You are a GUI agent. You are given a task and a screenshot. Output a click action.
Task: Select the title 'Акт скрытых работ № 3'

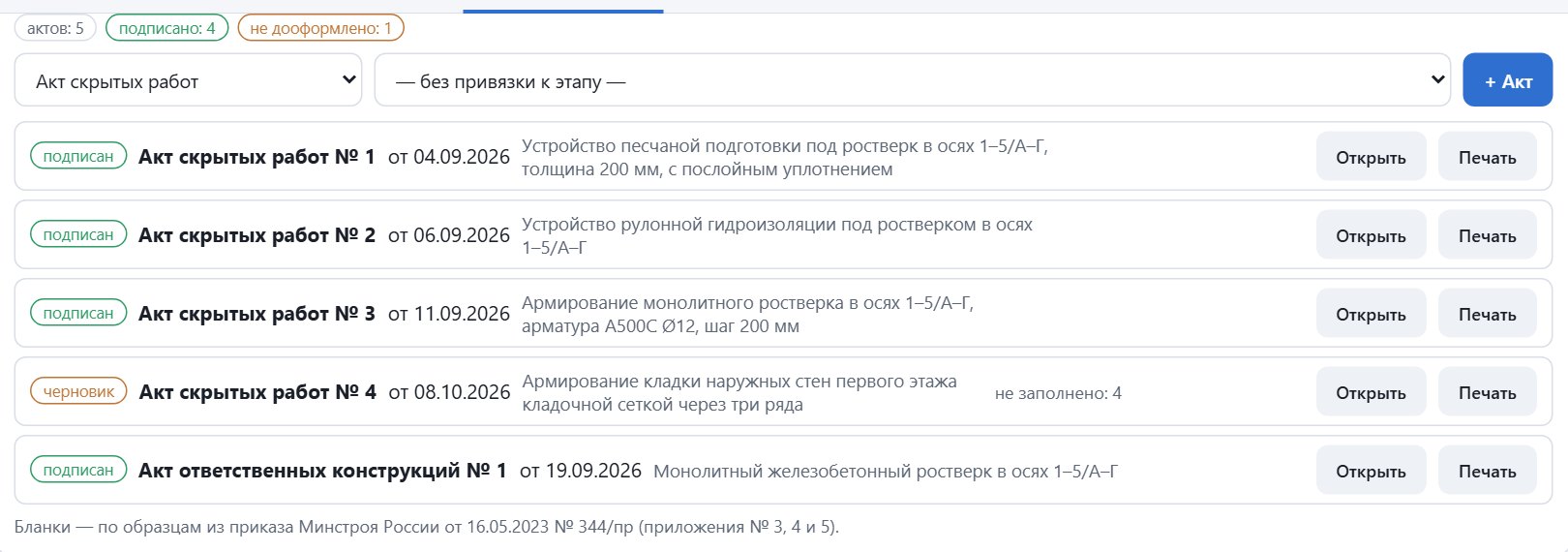pyautogui.click(x=256, y=314)
